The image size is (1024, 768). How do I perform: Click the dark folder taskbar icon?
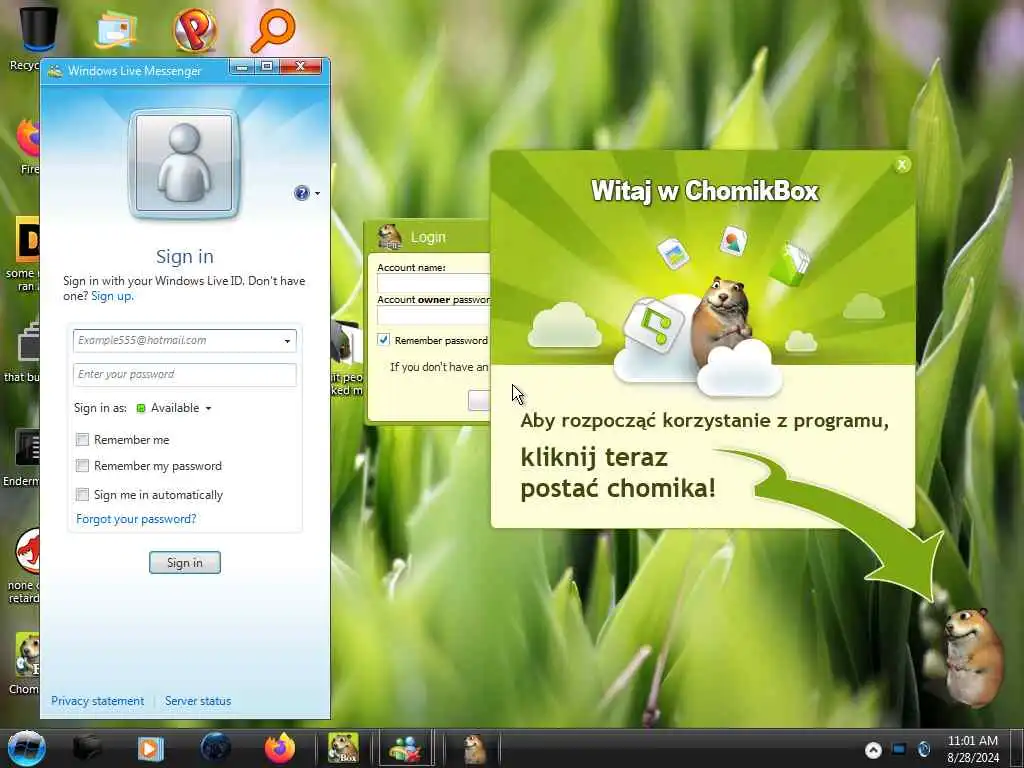87,748
